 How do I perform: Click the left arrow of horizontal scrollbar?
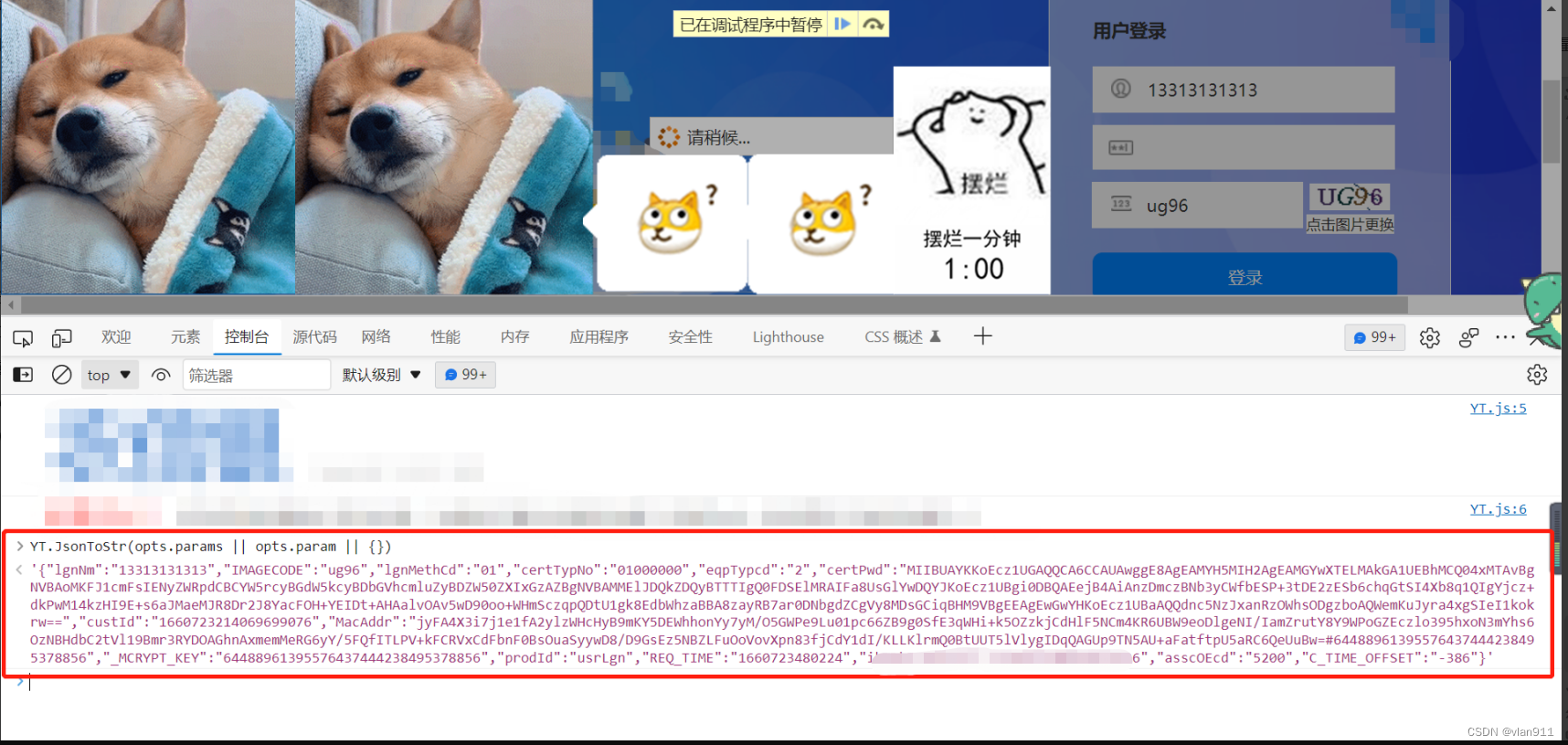coord(11,304)
